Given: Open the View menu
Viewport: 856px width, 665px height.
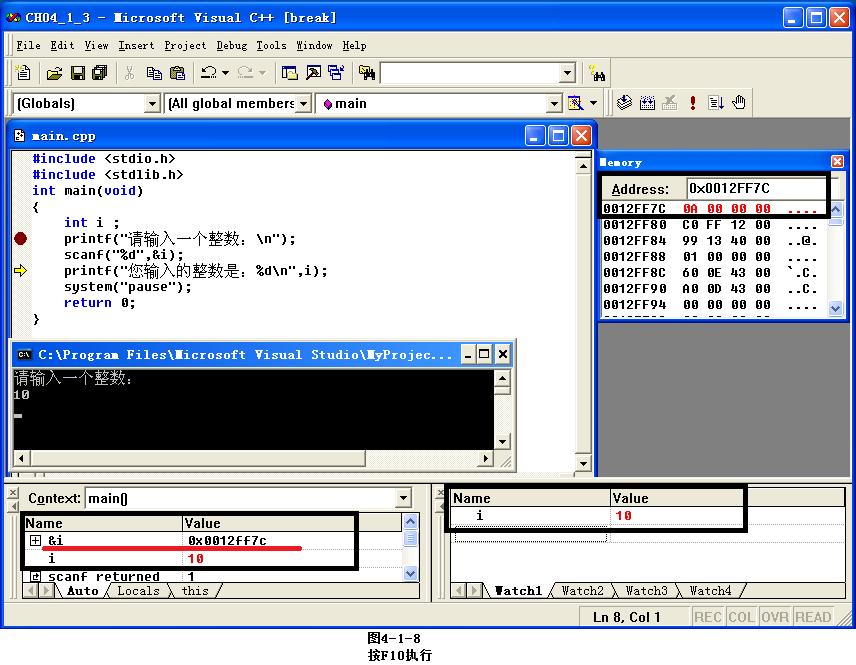Looking at the screenshot, I should click(96, 45).
